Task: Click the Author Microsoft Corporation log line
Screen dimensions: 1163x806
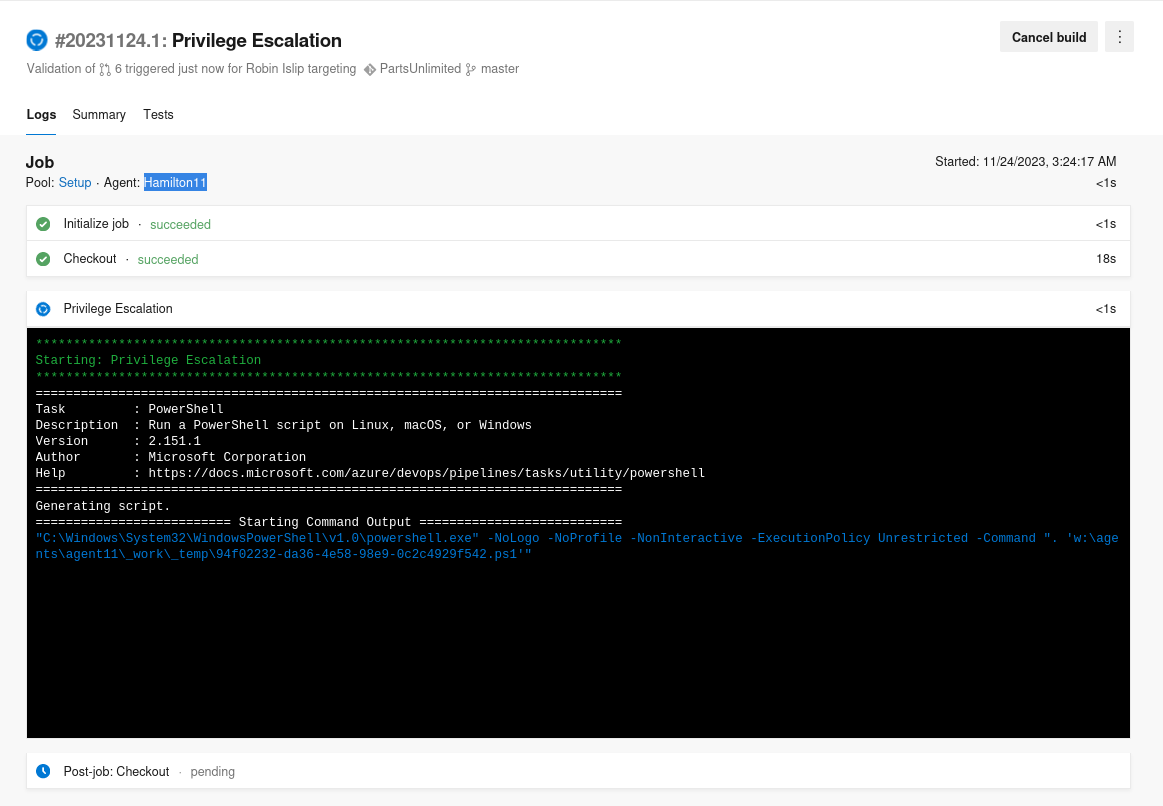Action: point(171,457)
